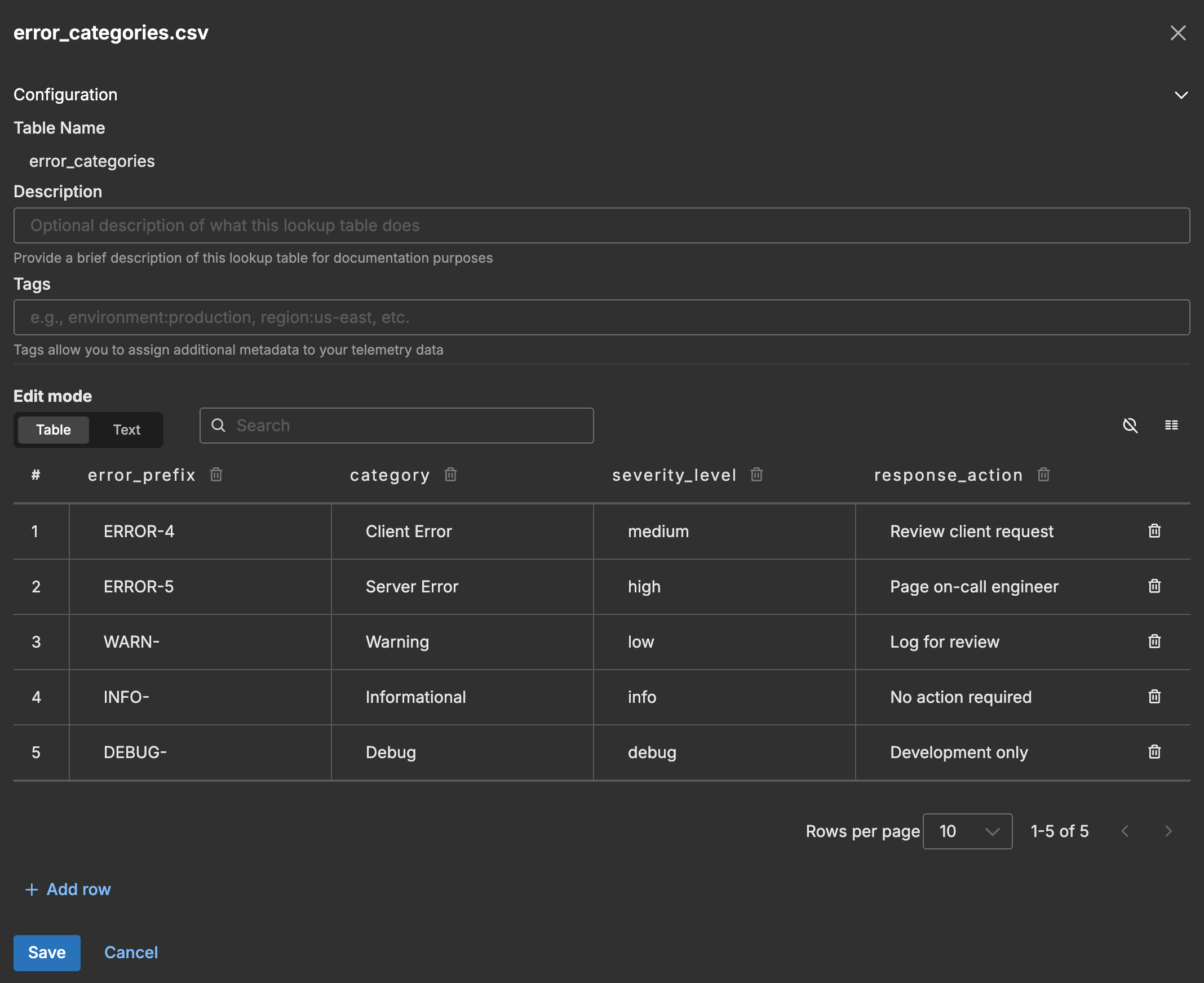The image size is (1204, 983).
Task: Delete the DEBUG- row using its trash icon
Action: (1154, 752)
